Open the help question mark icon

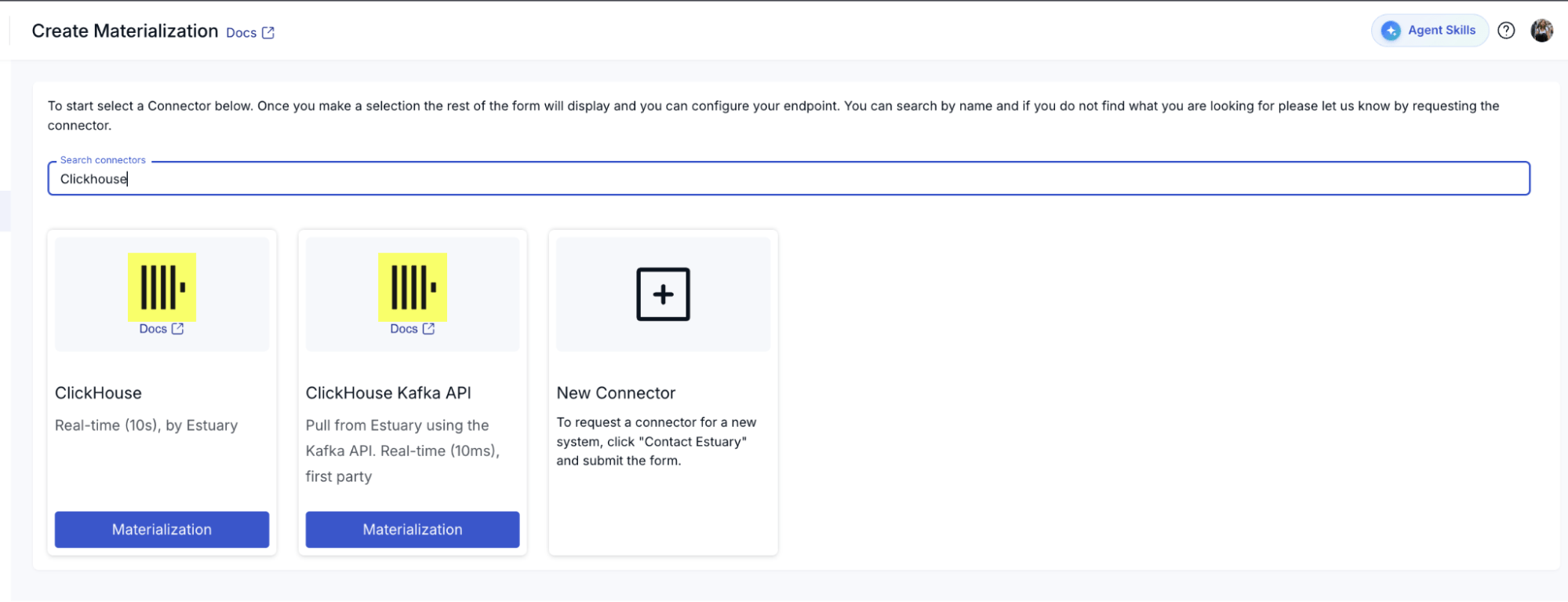(1506, 31)
